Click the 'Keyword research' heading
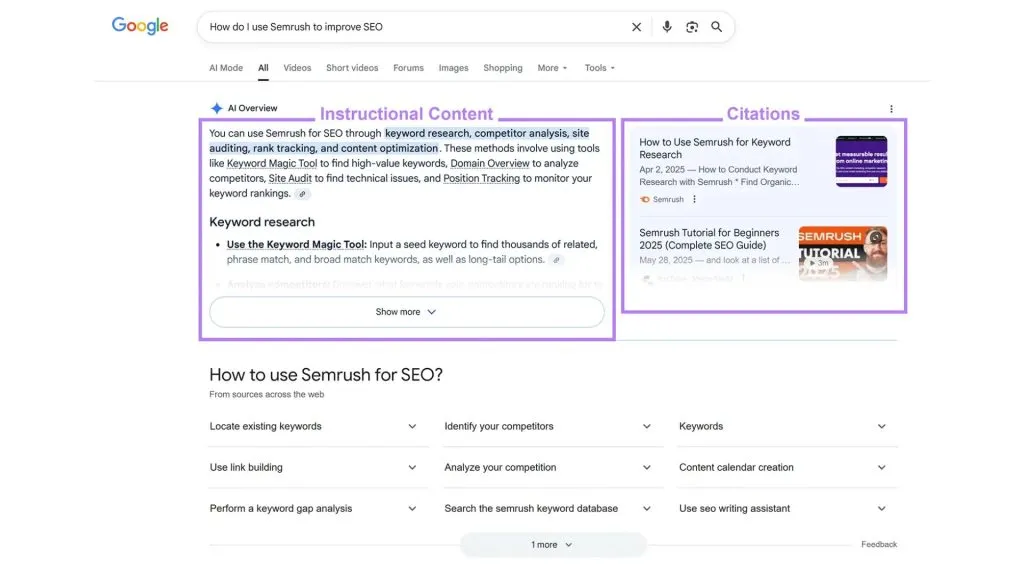This screenshot has height=576, width=1024. [262, 222]
